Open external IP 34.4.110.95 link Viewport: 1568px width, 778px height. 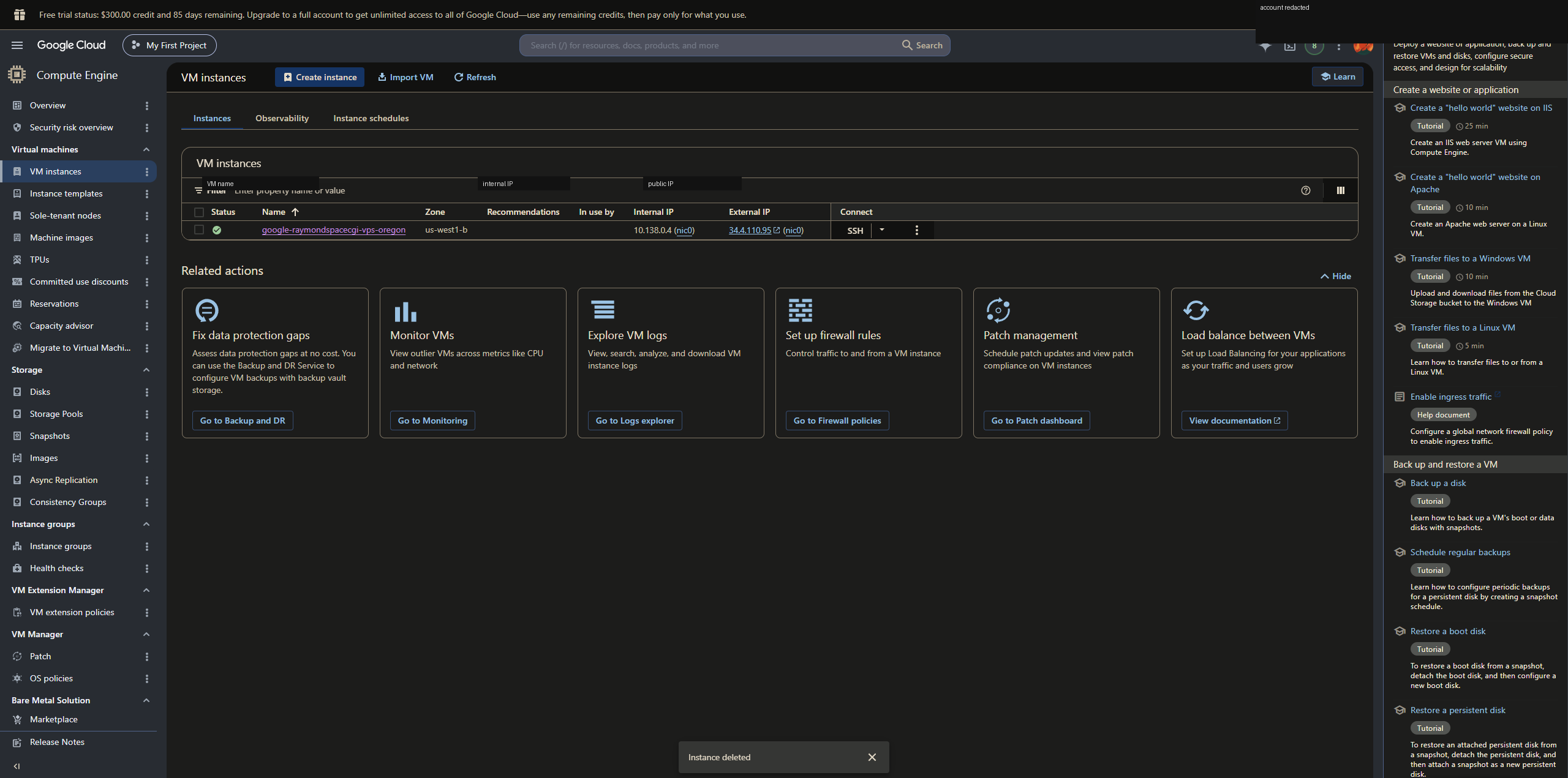tap(750, 230)
